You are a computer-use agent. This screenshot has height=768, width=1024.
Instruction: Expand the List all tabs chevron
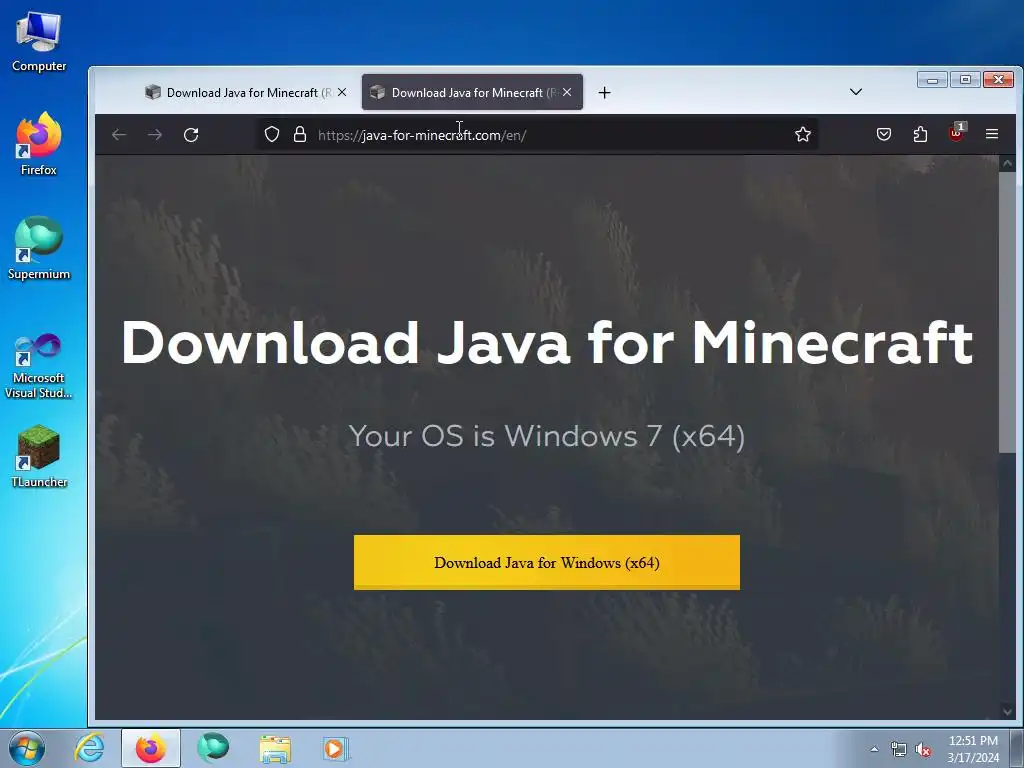[856, 92]
